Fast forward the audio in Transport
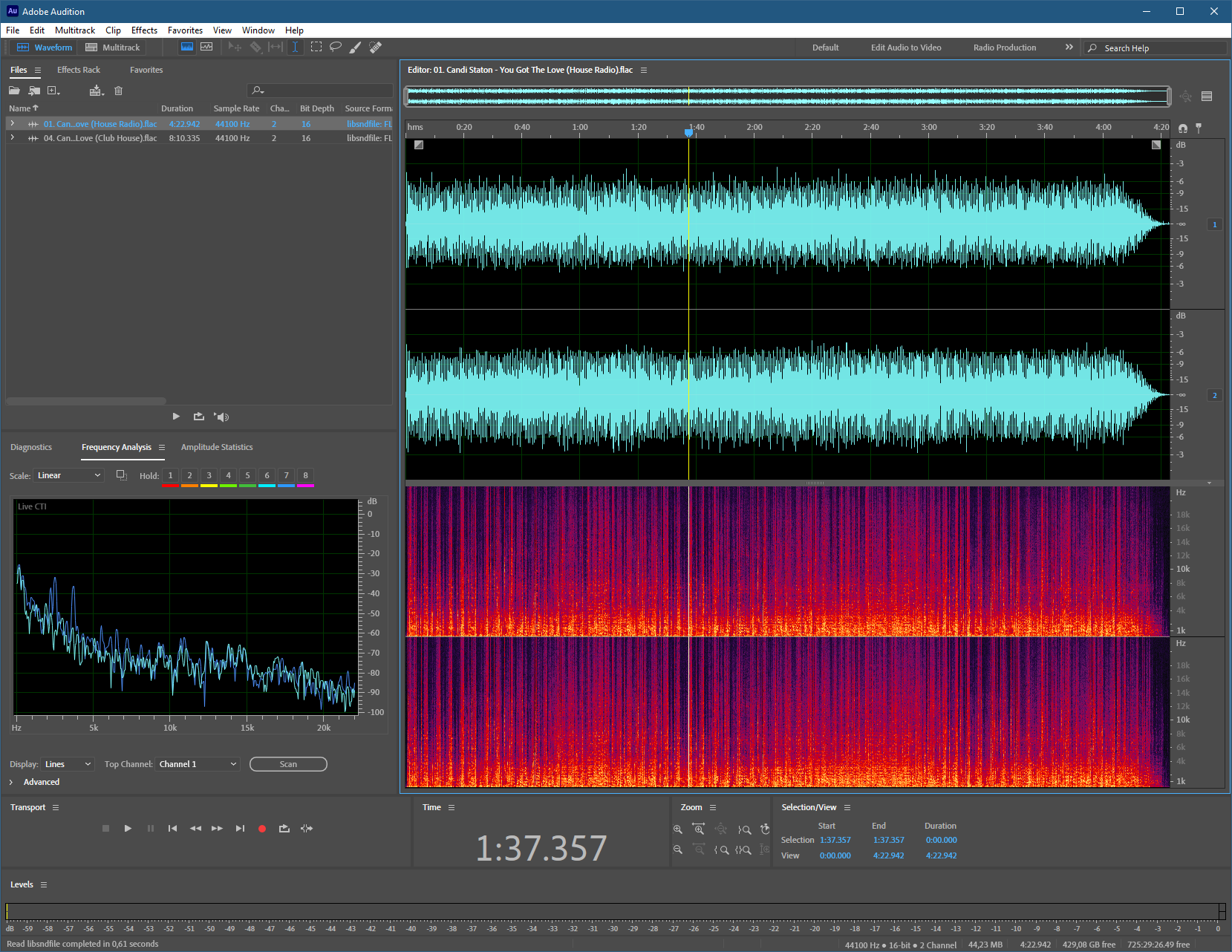The height and width of the screenshot is (952, 1232). tap(217, 828)
